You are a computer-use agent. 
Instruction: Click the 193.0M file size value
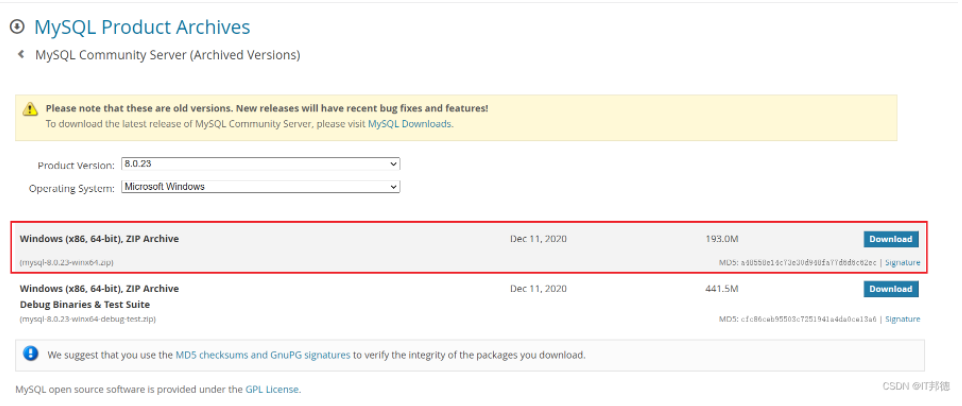[722, 239]
